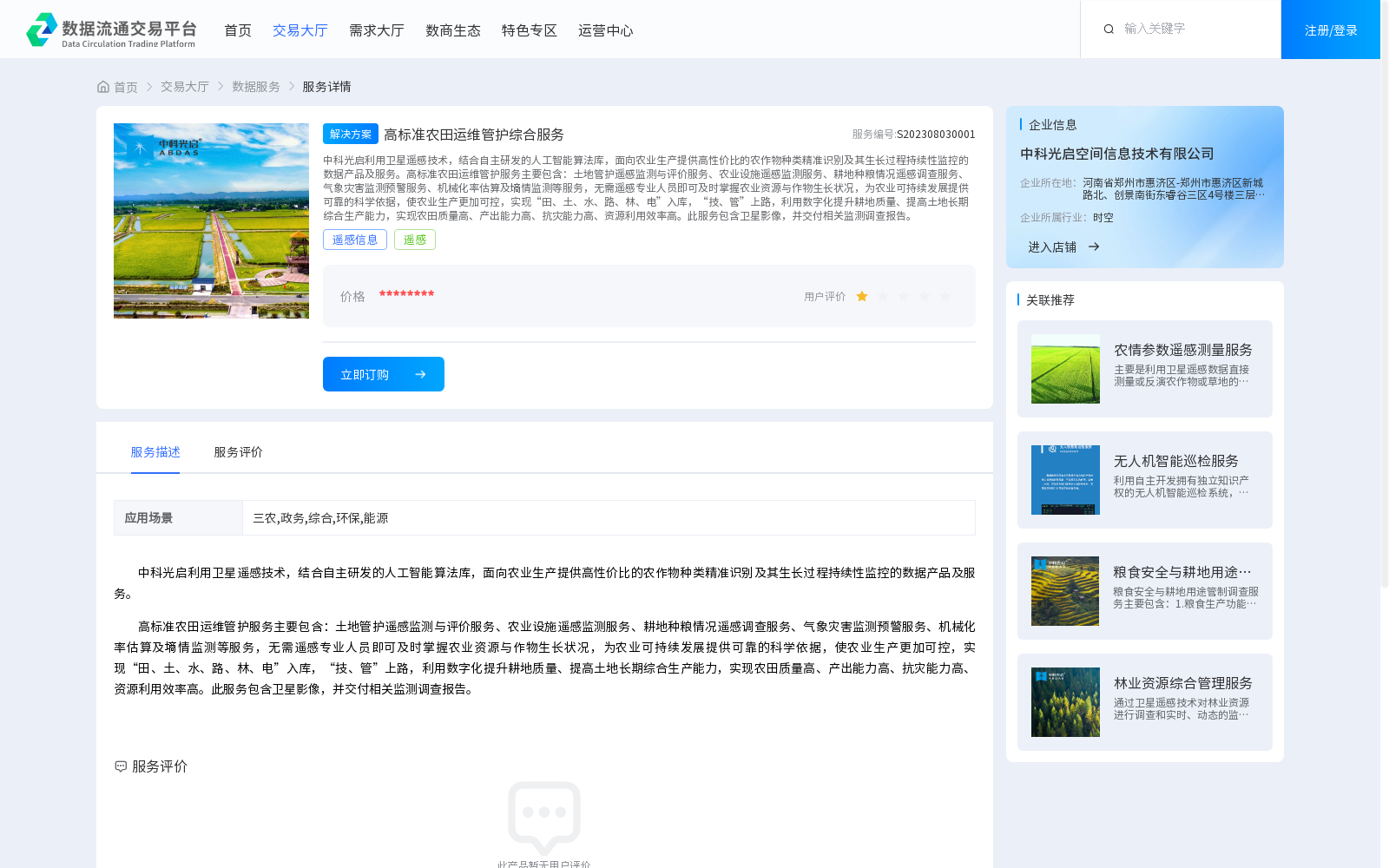Open 首页 in the top navigation
1389x868 pixels.
(238, 30)
